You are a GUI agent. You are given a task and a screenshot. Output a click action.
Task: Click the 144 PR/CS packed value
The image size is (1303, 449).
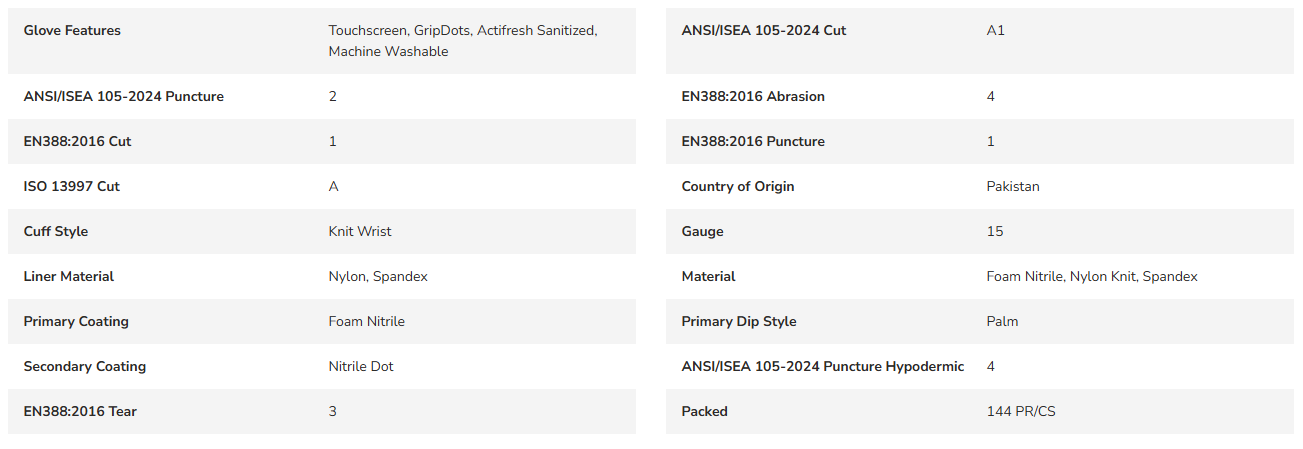[x=1020, y=412]
